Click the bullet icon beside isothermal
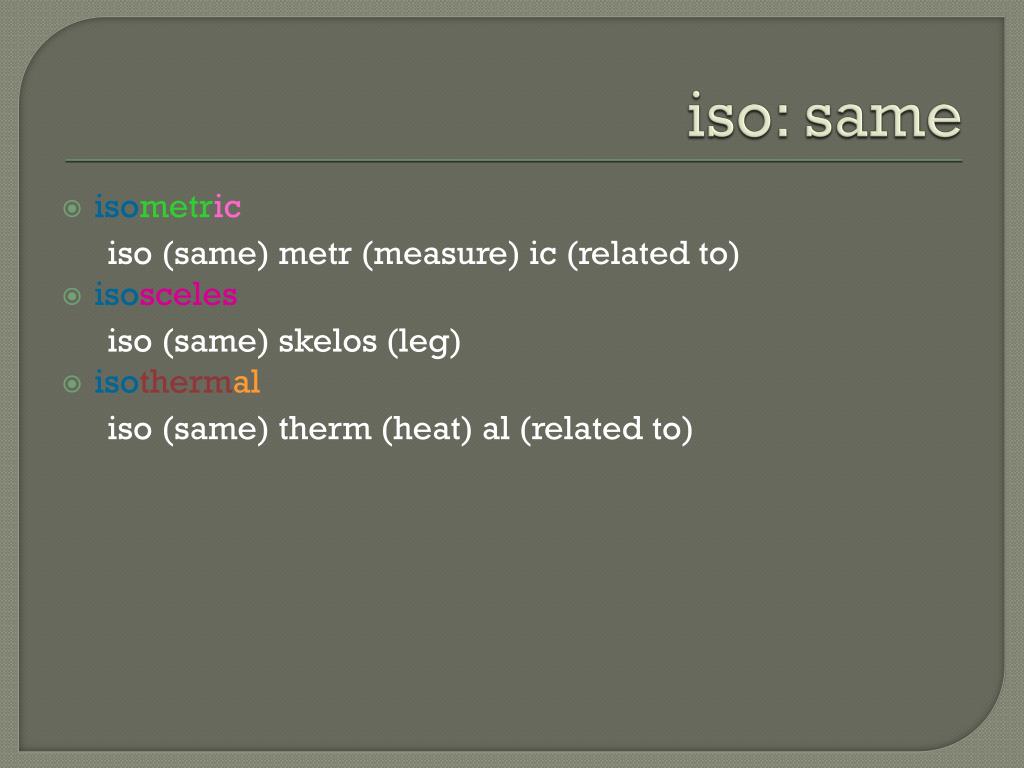Image resolution: width=1024 pixels, height=768 pixels. pos(72,384)
